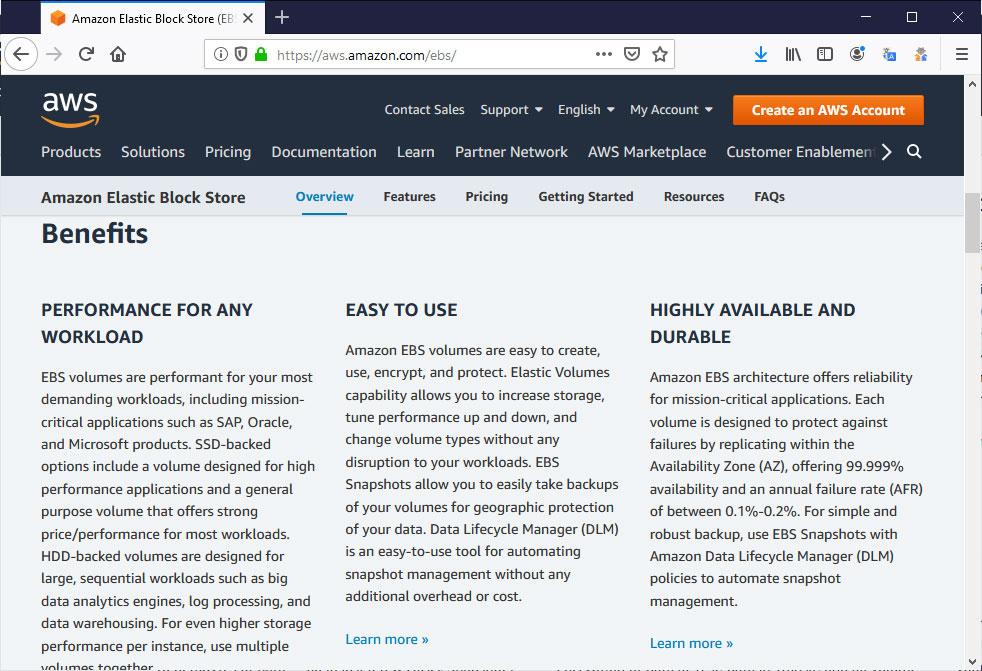The image size is (982, 671).
Task: Click the Easy to Use heading
Action: click(x=401, y=310)
